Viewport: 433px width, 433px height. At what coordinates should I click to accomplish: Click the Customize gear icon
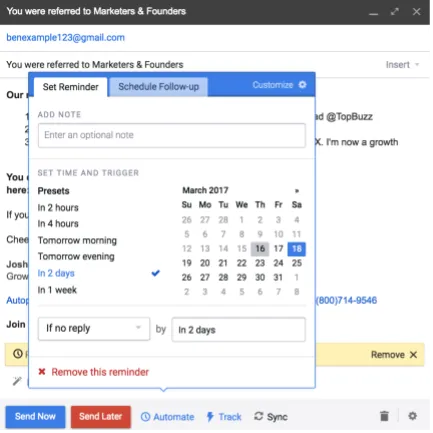(x=302, y=85)
